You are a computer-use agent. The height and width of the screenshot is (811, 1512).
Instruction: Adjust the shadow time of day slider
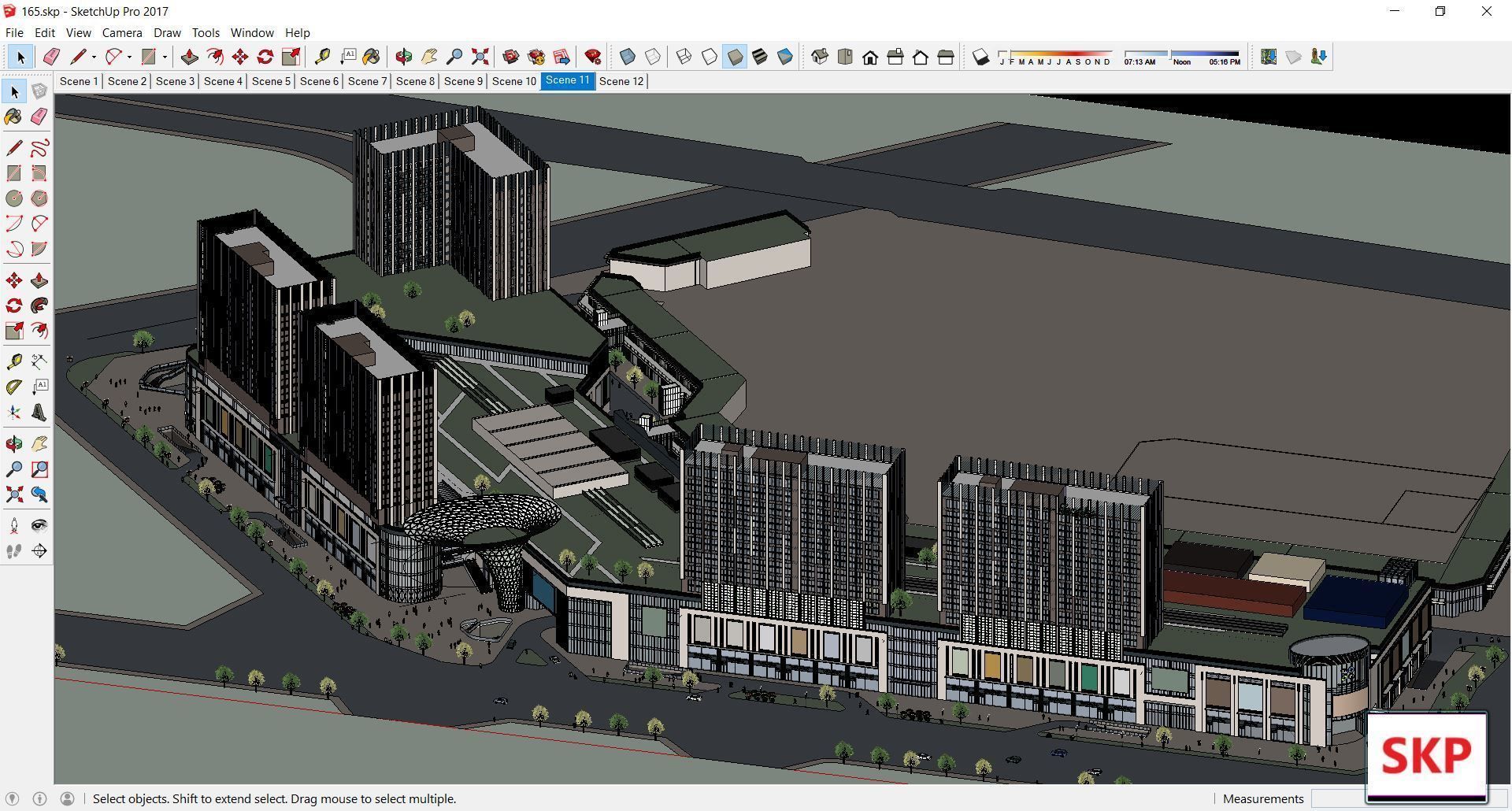click(1182, 57)
